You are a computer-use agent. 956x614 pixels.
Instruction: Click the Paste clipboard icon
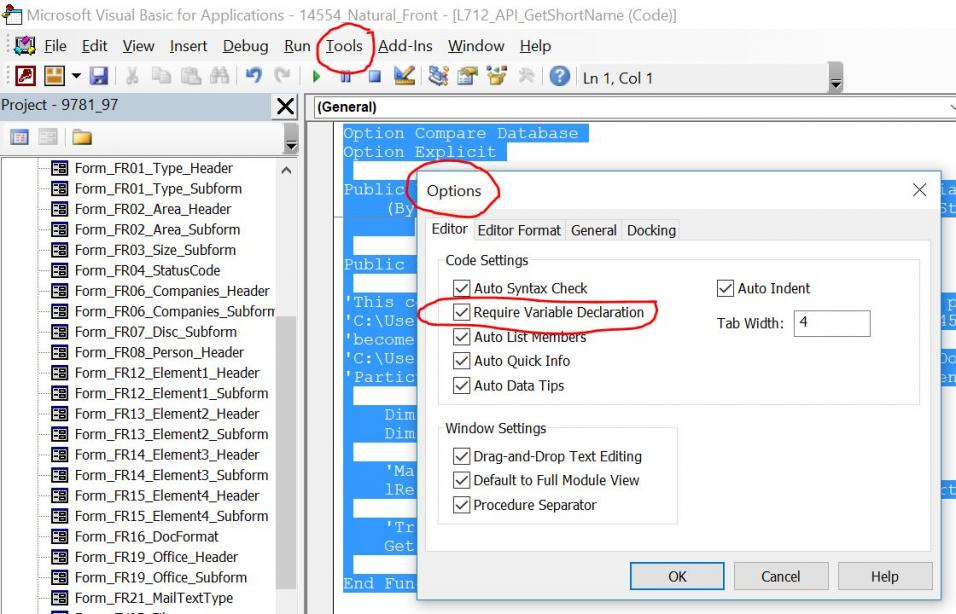[x=191, y=76]
